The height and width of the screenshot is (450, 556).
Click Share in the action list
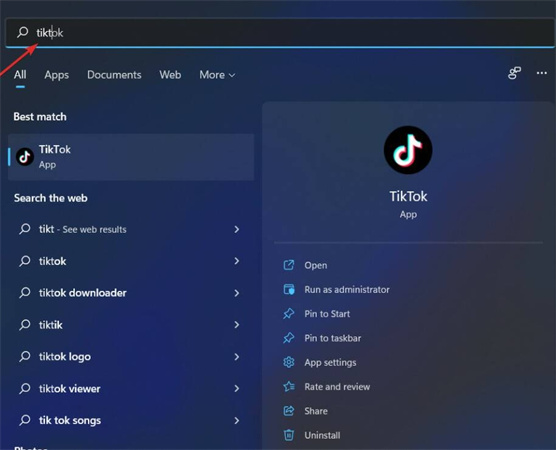click(x=316, y=411)
